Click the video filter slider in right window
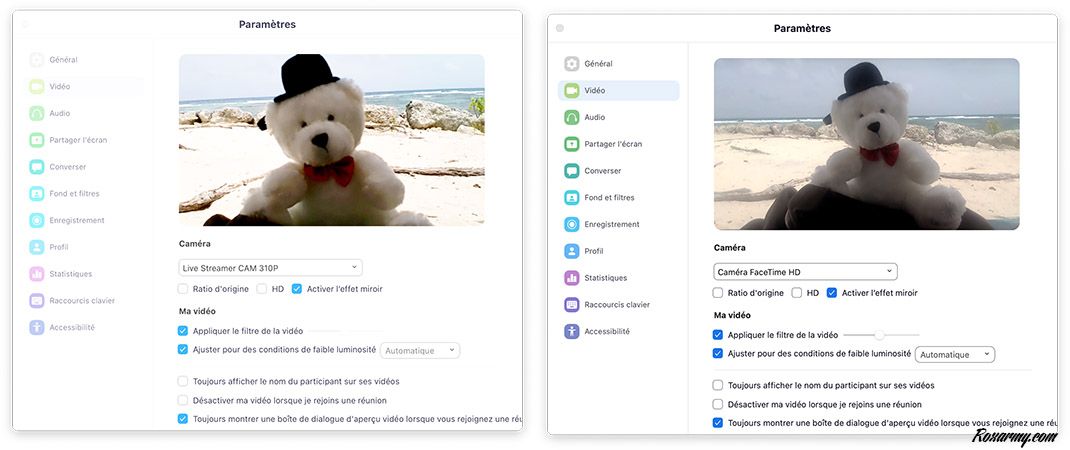Image resolution: width=1070 pixels, height=450 pixels. tap(880, 335)
